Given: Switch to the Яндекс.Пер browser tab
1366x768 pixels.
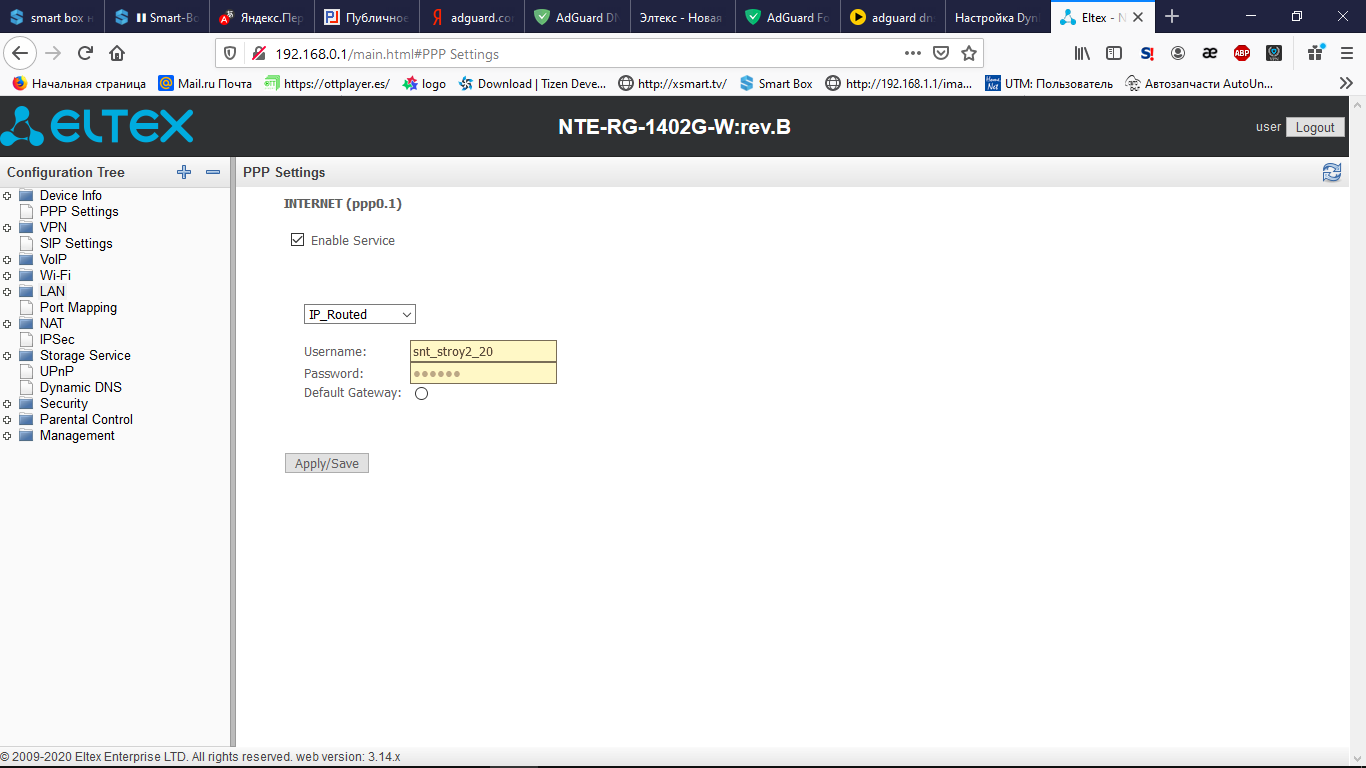Looking at the screenshot, I should tap(262, 17).
